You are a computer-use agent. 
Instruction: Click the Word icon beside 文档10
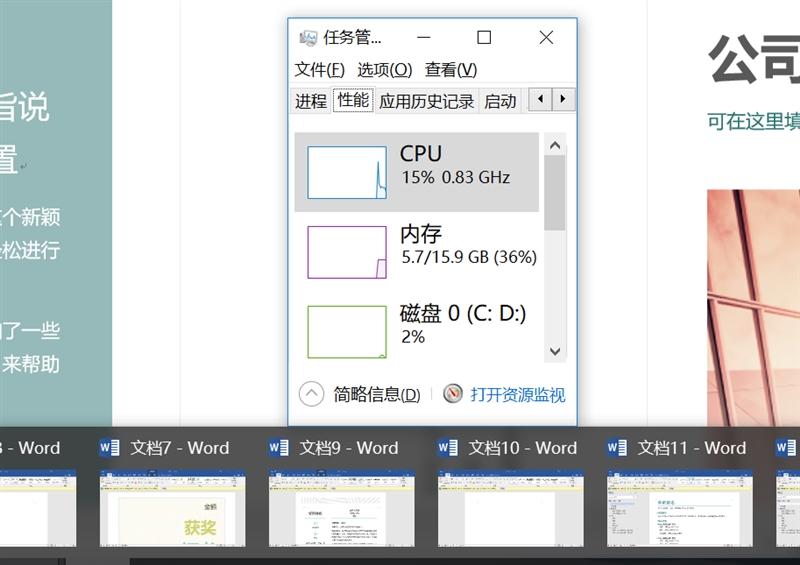point(448,448)
